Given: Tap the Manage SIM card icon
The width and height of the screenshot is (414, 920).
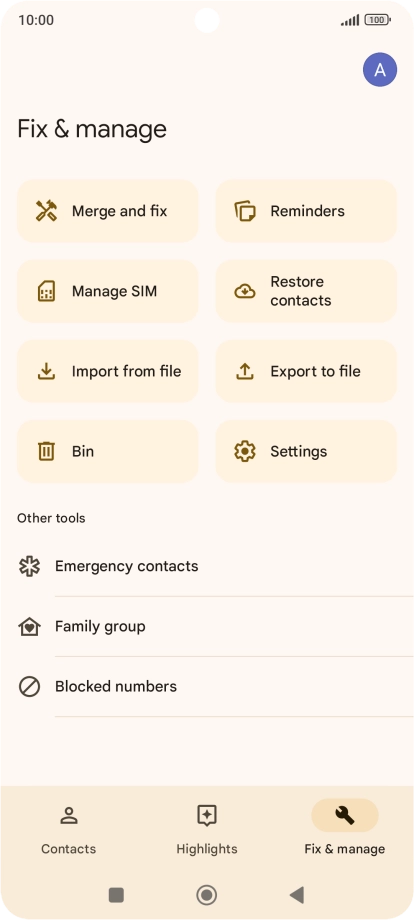Looking at the screenshot, I should tap(46, 291).
